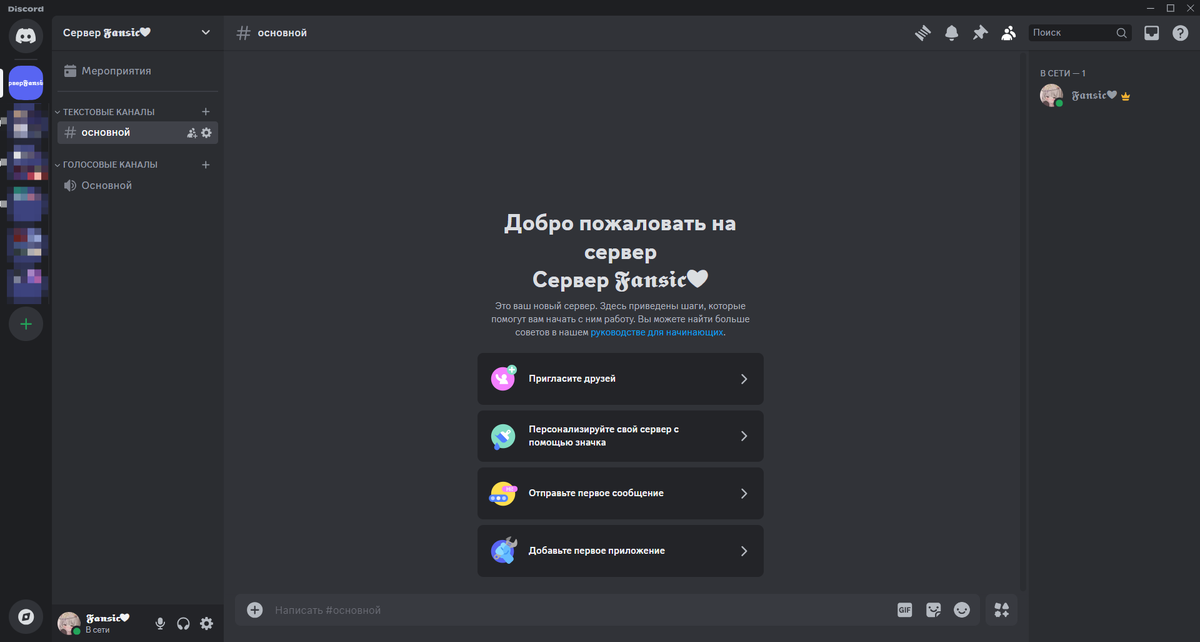Select the Fansic server icon in sidebar
This screenshot has width=1200, height=642.
(26, 83)
